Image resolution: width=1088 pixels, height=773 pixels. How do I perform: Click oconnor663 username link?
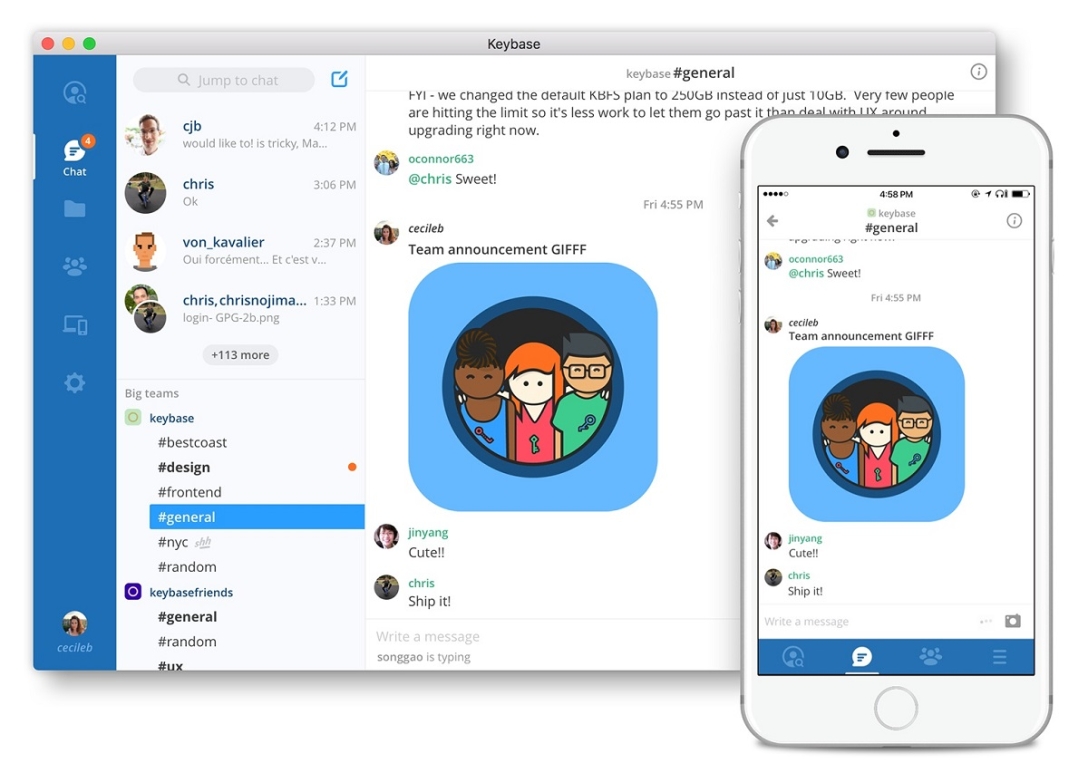pos(441,159)
